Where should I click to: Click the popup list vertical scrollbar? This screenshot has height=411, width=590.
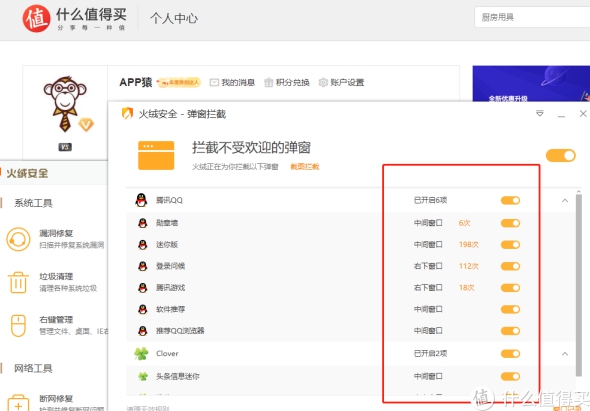579,284
